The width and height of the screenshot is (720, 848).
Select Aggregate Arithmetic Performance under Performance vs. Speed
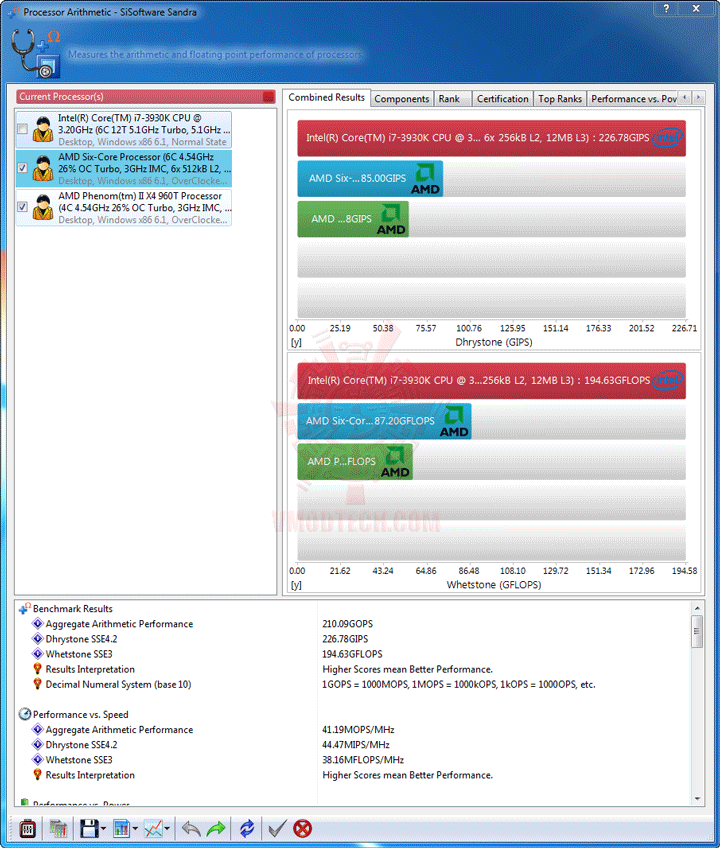click(119, 730)
